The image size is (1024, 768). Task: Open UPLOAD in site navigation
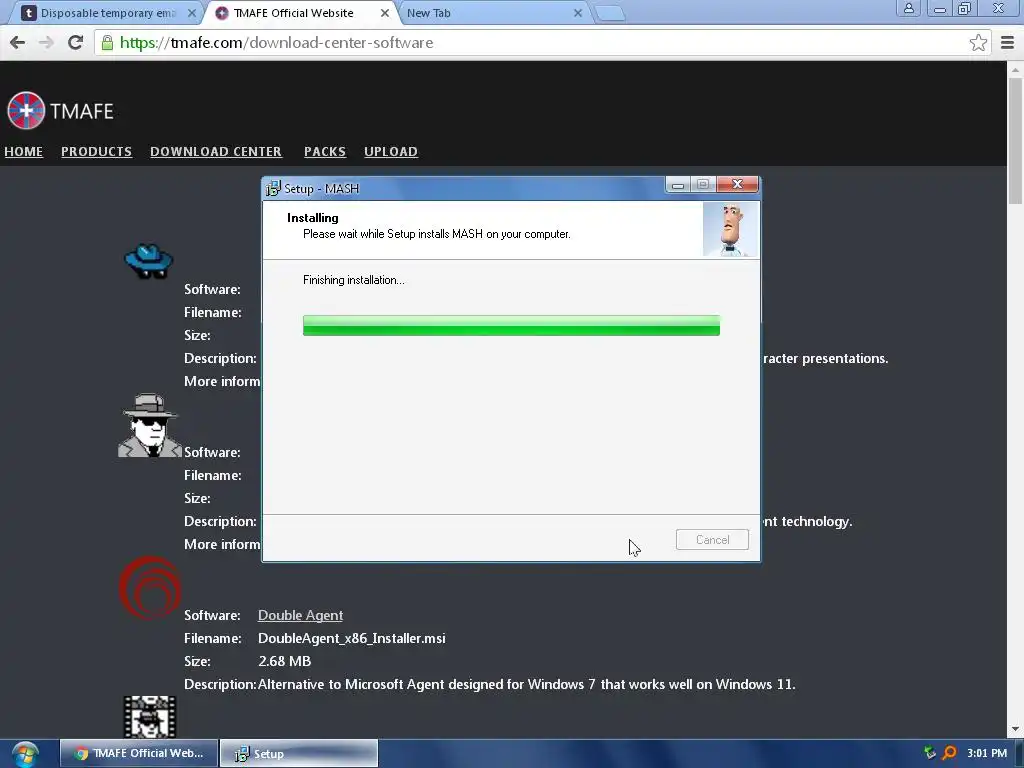391,152
